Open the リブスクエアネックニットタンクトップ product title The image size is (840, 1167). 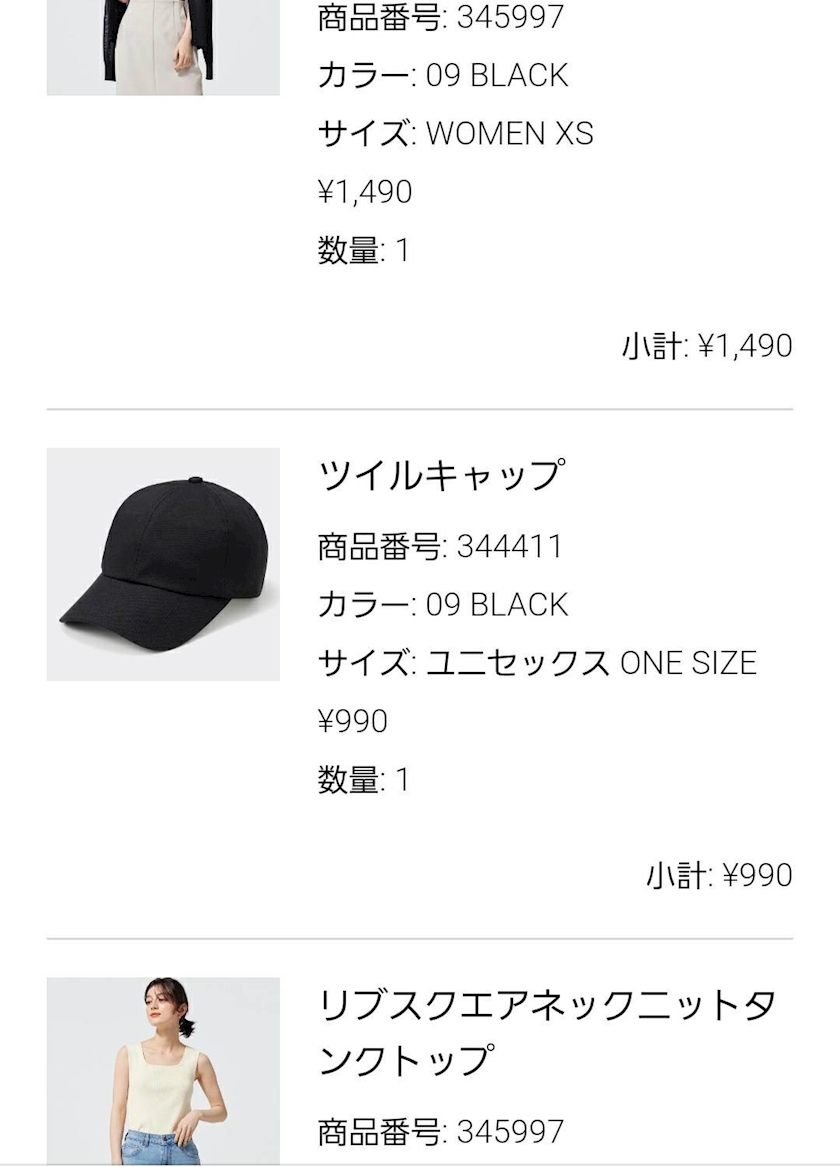click(546, 1031)
